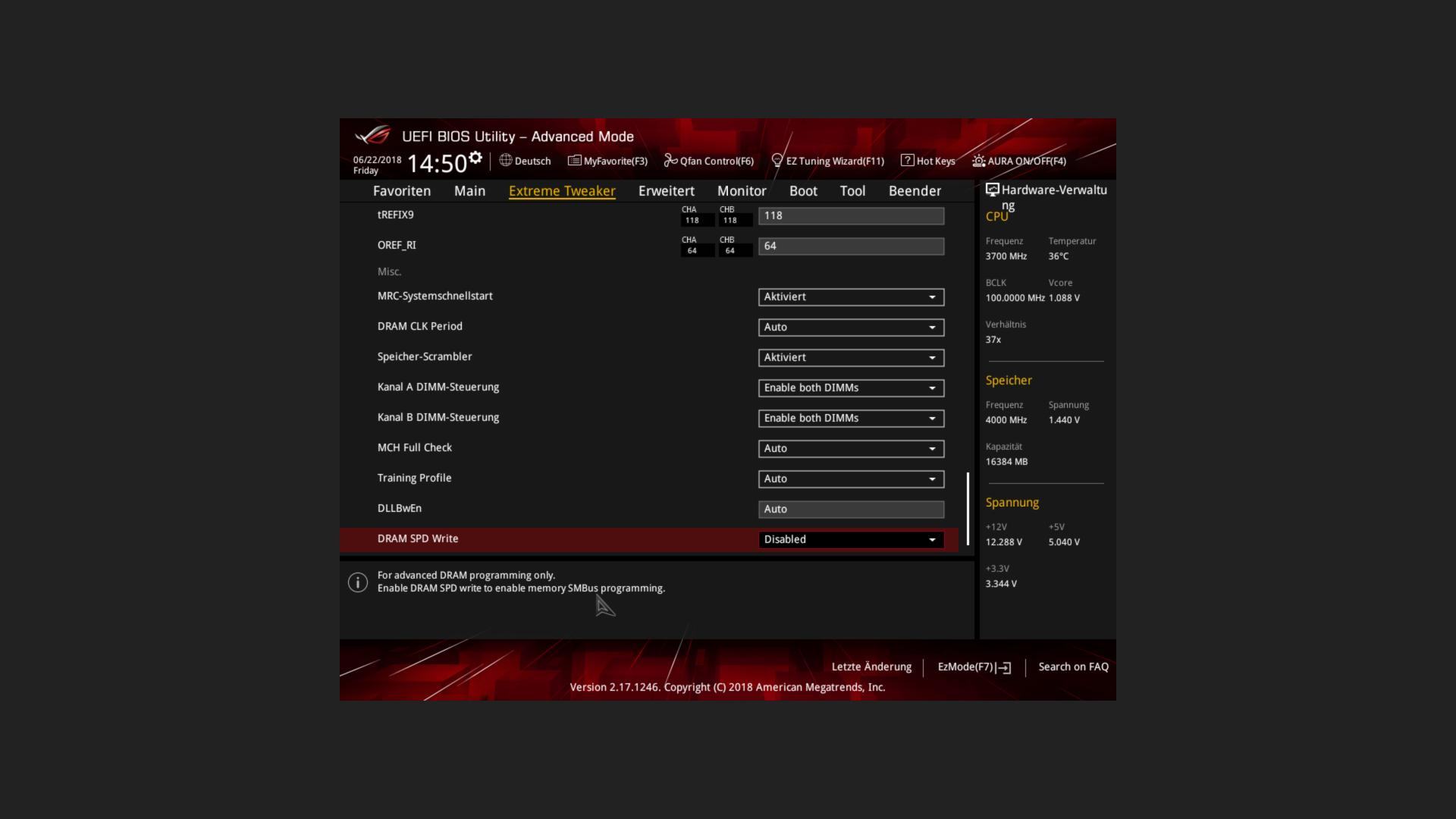Open Kanal B DIMM-Steuerung dropdown

(851, 418)
